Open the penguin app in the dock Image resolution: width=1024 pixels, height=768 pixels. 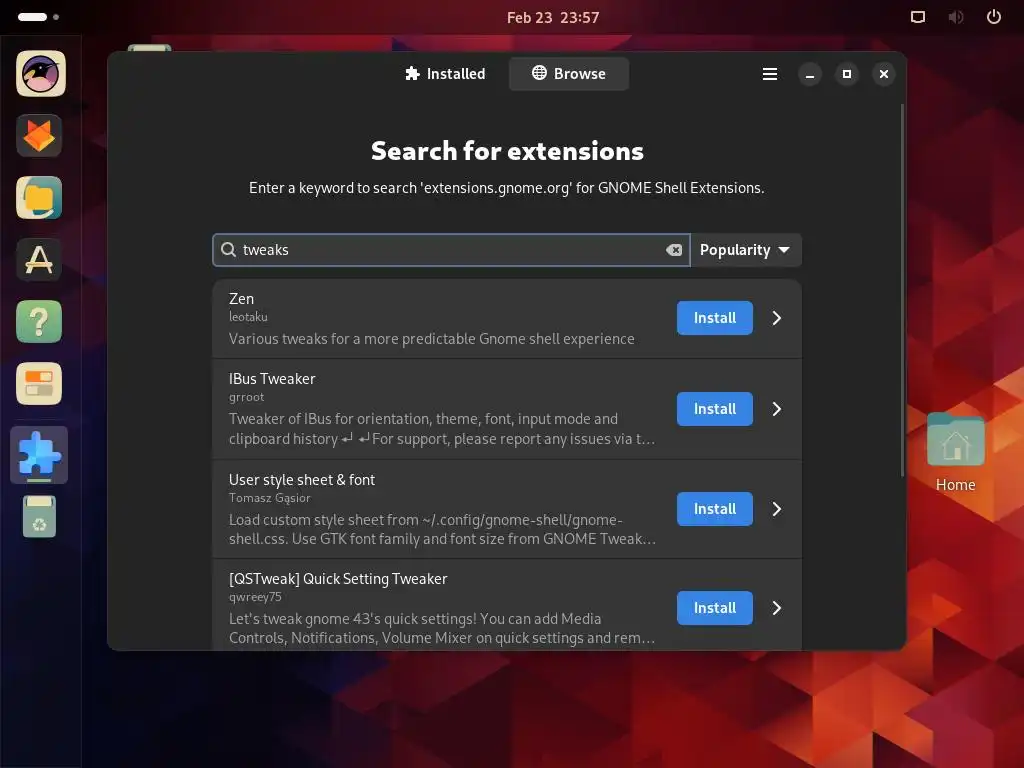click(40, 74)
